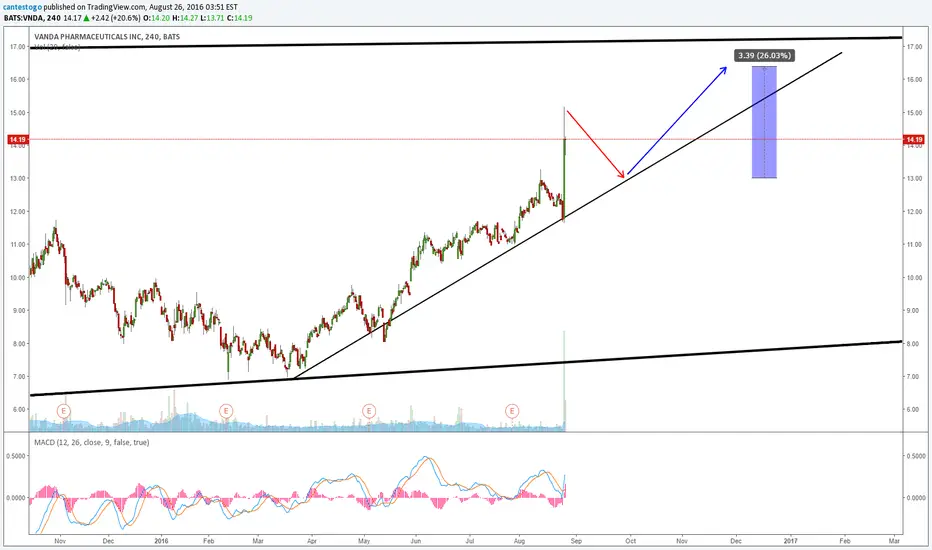Click the H:14.27 high value
Image resolution: width=932 pixels, height=550 pixels.
click(185, 18)
